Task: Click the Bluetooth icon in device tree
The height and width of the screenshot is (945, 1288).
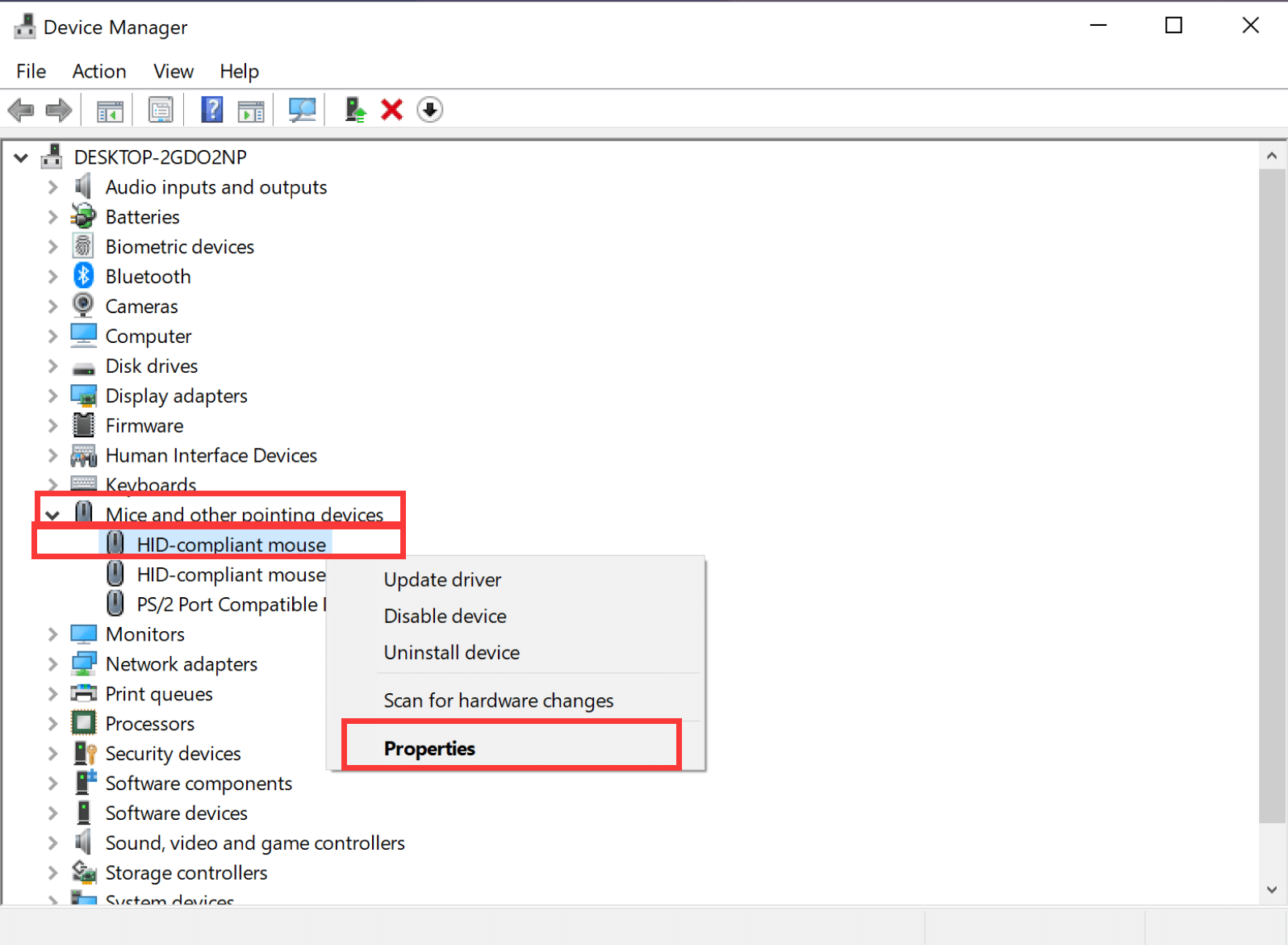Action: pyautogui.click(x=83, y=276)
